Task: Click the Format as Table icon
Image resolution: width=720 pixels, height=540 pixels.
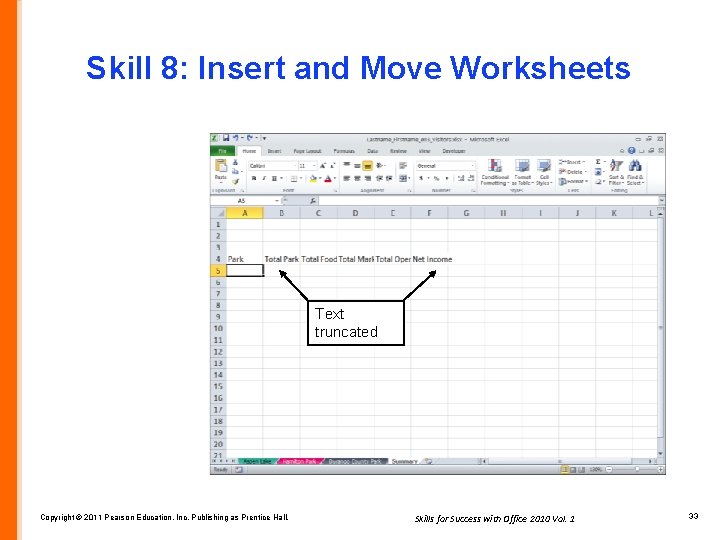Action: (x=522, y=166)
